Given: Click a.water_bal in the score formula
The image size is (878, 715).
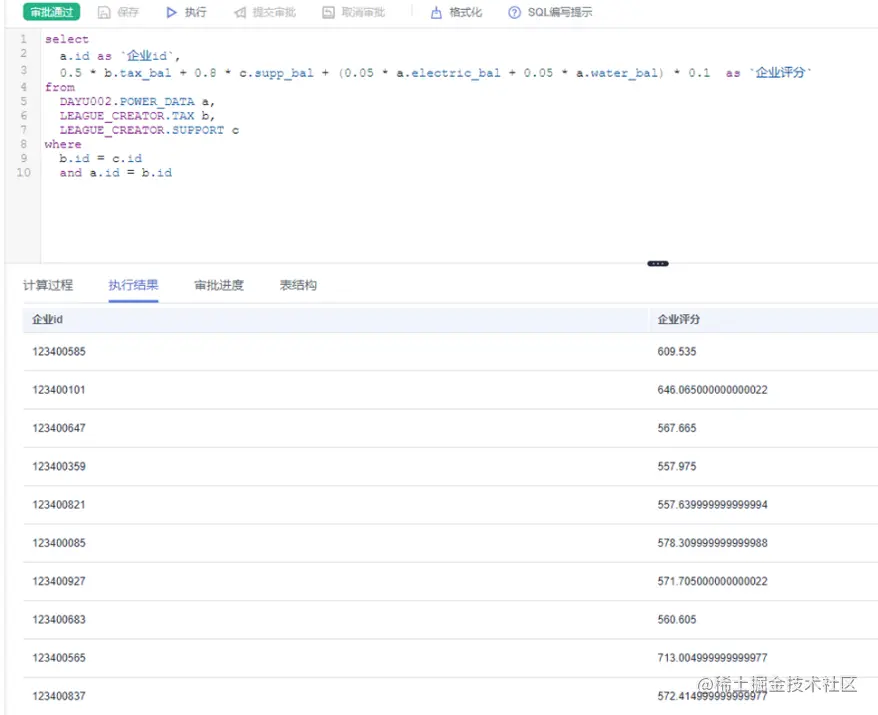Looking at the screenshot, I should click(x=617, y=73).
